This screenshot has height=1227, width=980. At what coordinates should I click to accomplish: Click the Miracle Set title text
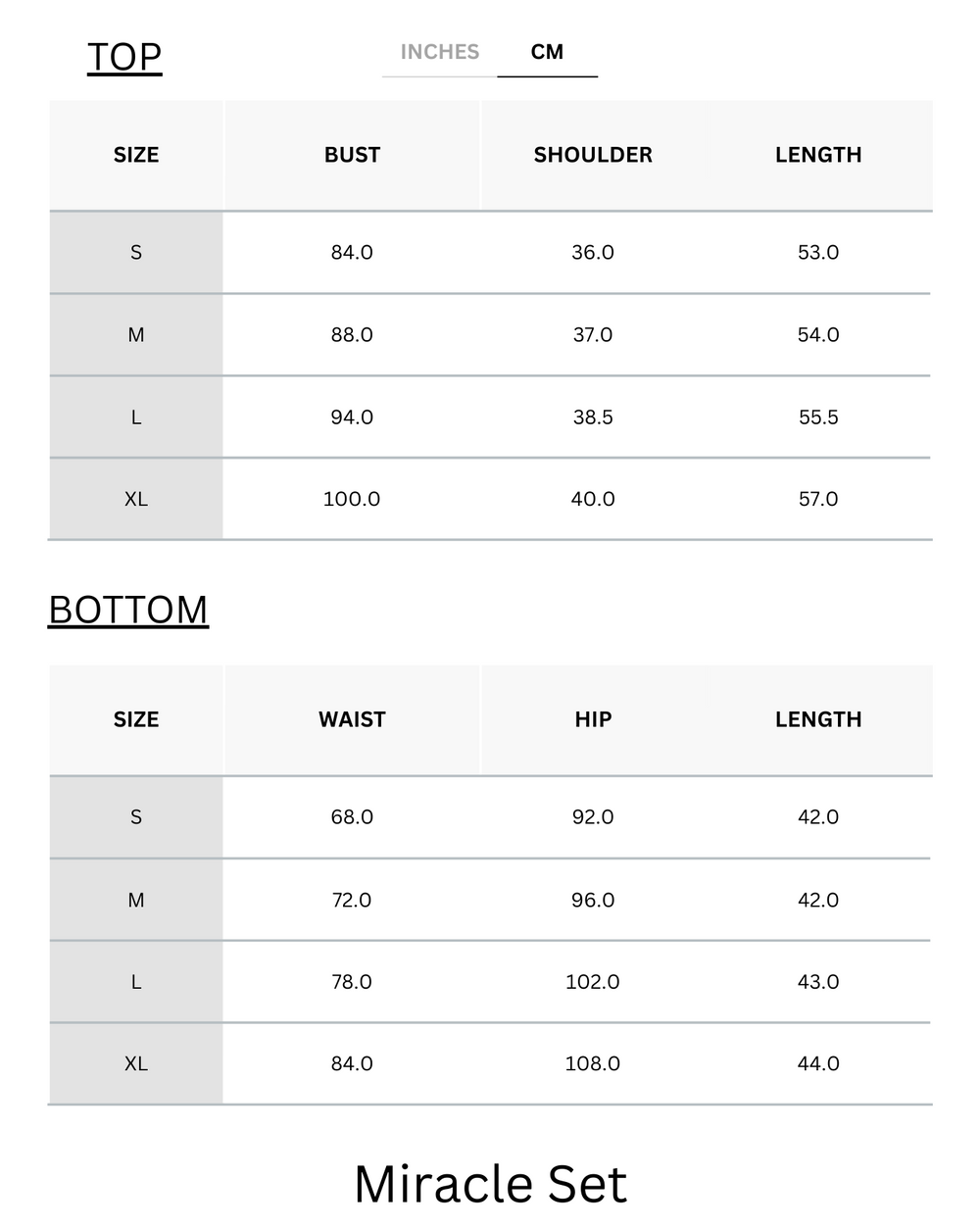click(x=490, y=1184)
